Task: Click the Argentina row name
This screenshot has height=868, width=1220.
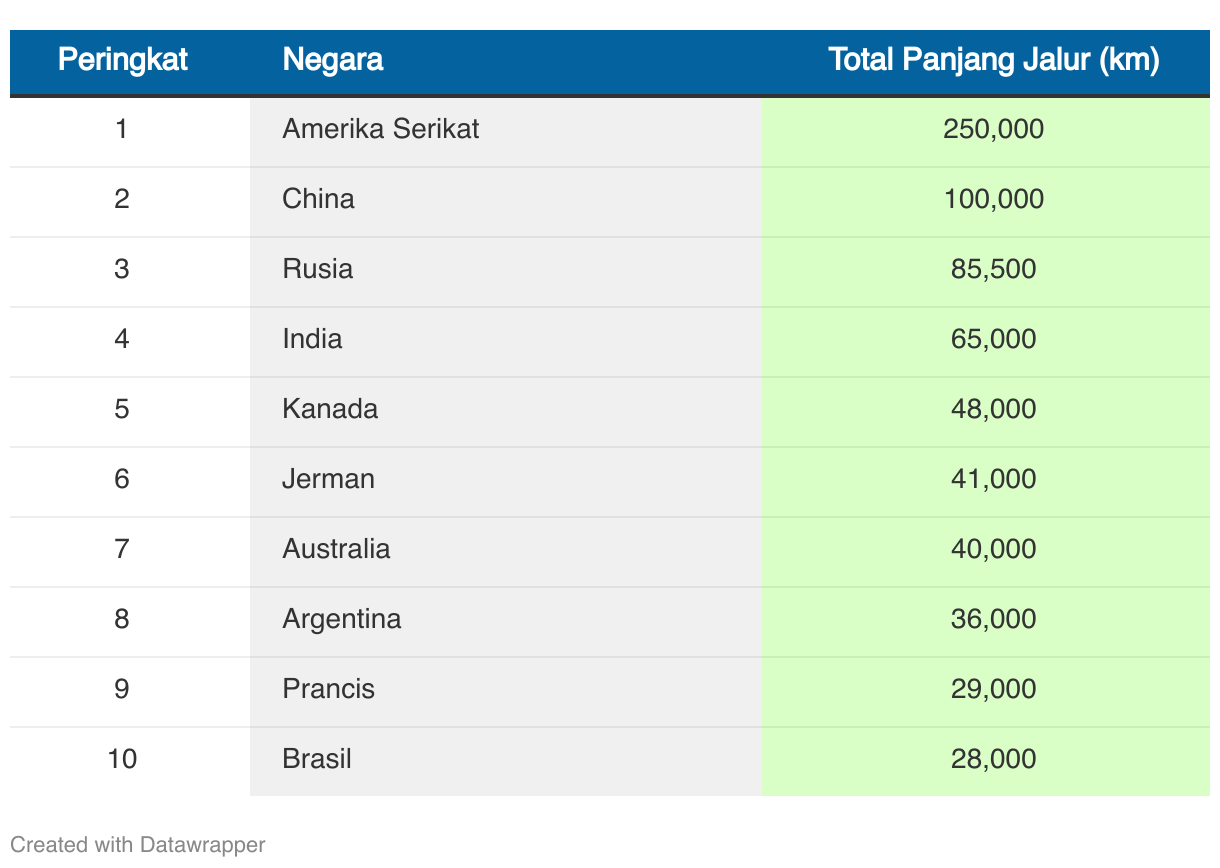Action: pos(341,619)
